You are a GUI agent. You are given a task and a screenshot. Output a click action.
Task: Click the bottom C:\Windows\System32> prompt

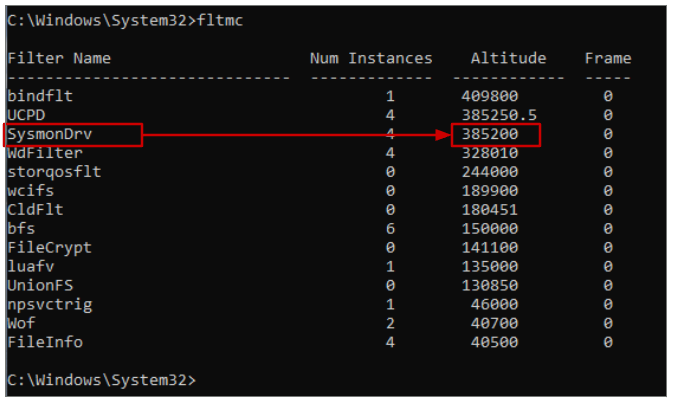[x=101, y=380]
